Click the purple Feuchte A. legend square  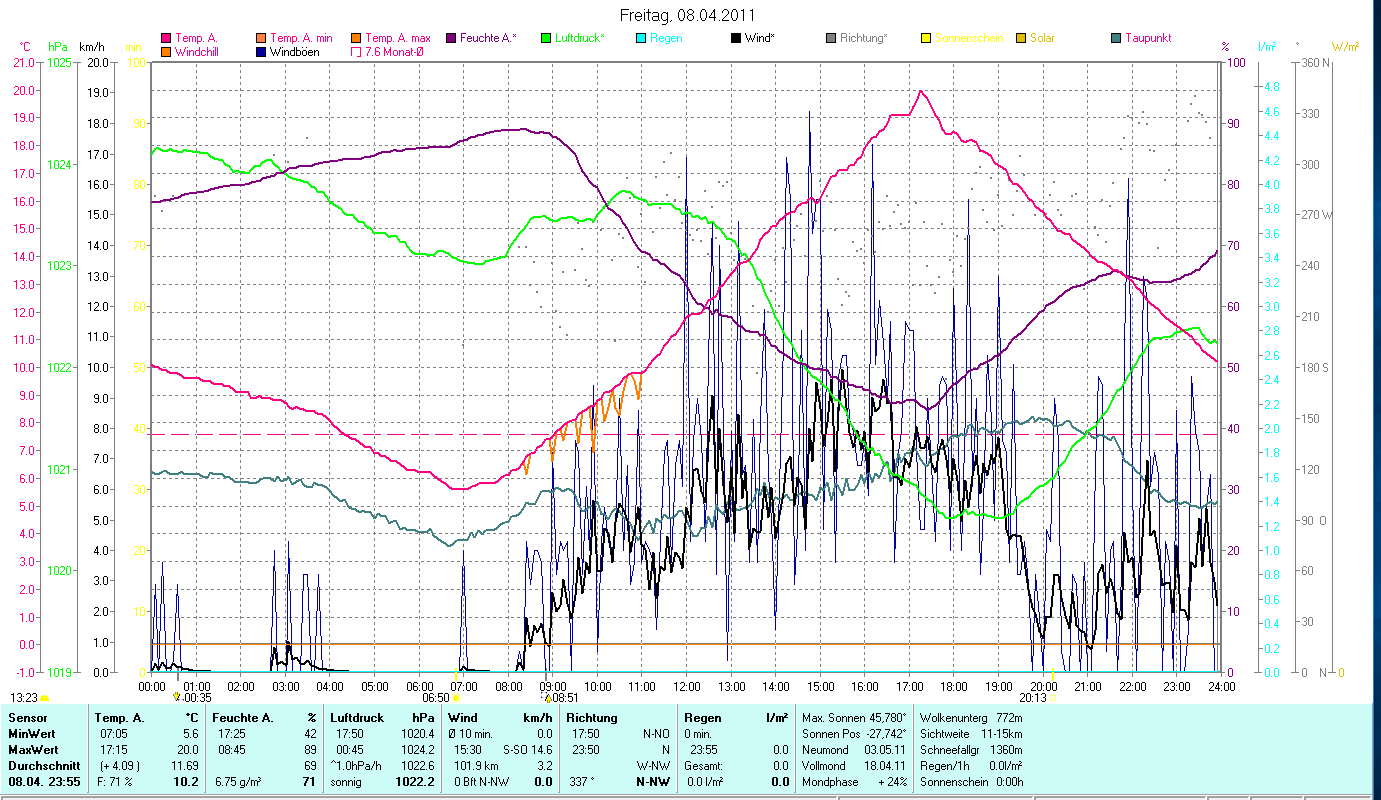[450, 38]
